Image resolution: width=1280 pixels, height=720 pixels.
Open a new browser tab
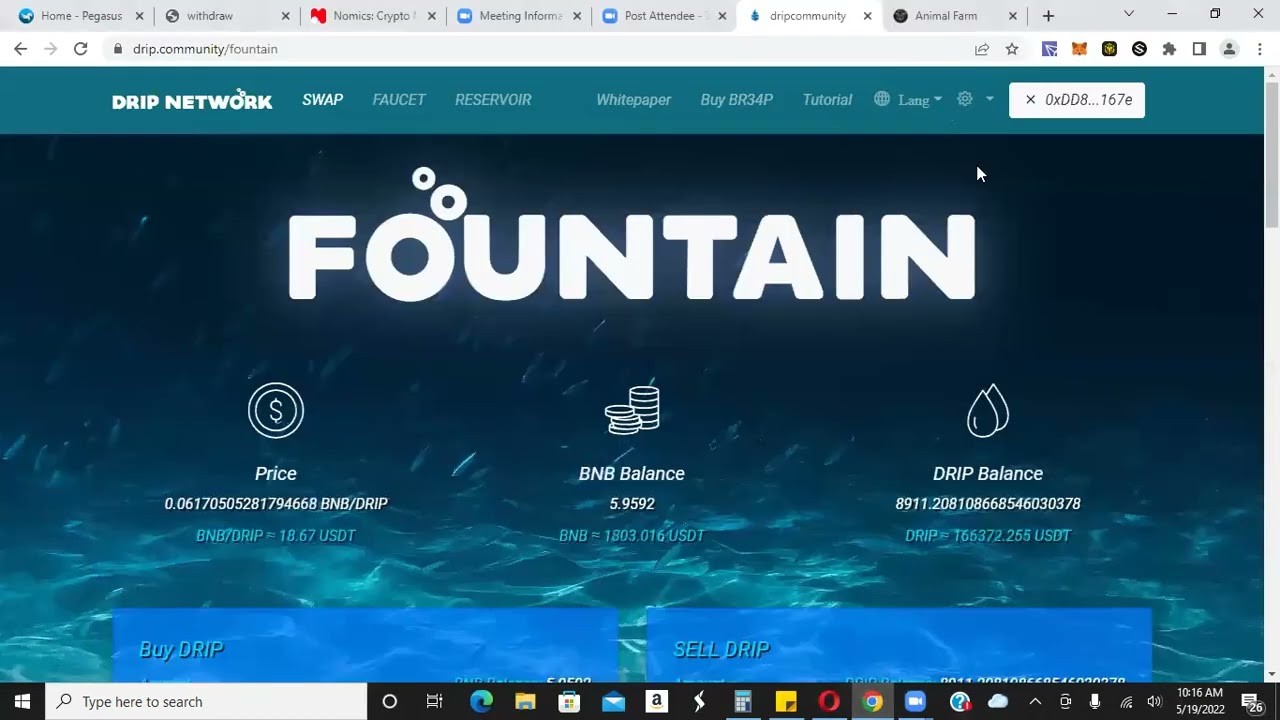point(1048,16)
